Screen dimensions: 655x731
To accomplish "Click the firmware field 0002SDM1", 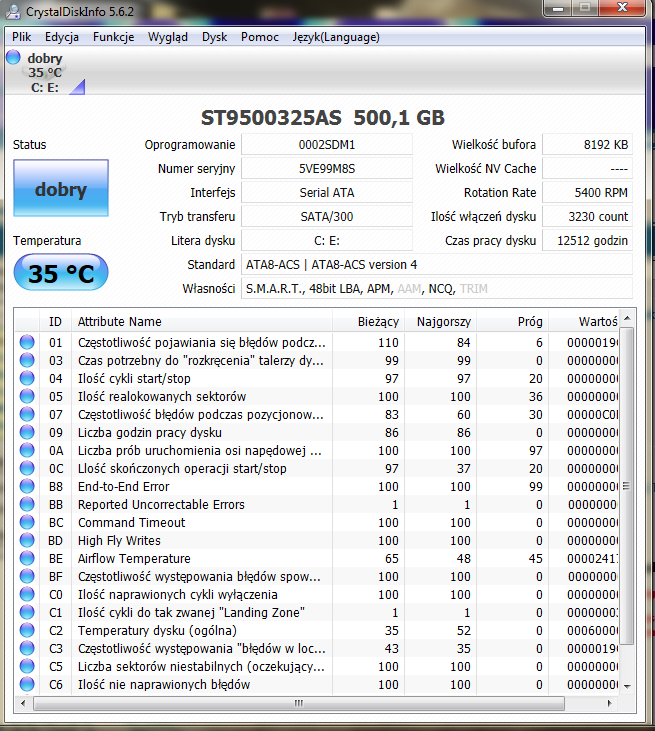I will point(327,145).
